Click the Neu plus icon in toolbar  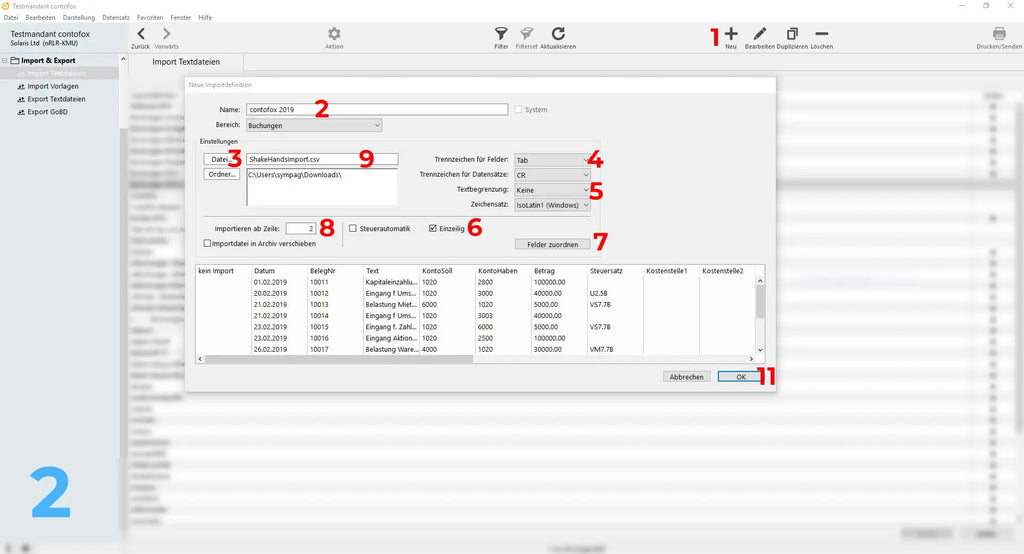pos(731,34)
